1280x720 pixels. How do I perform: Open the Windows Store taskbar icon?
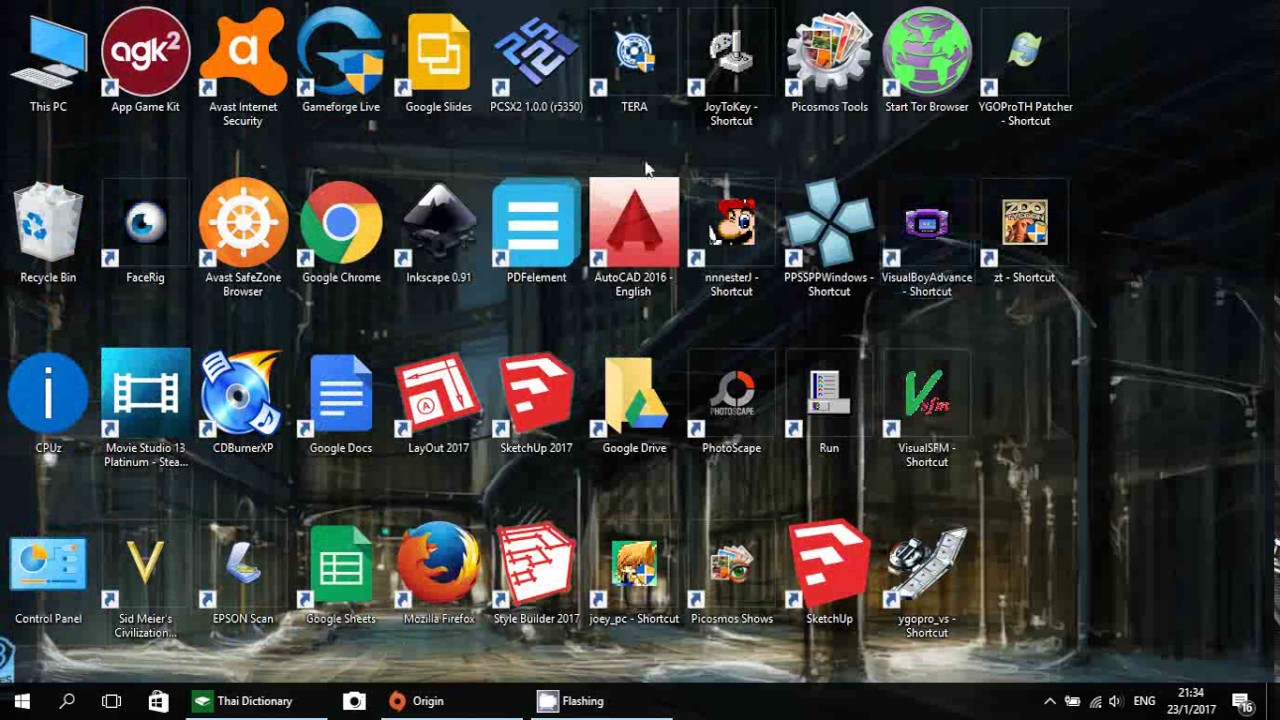tap(158, 701)
